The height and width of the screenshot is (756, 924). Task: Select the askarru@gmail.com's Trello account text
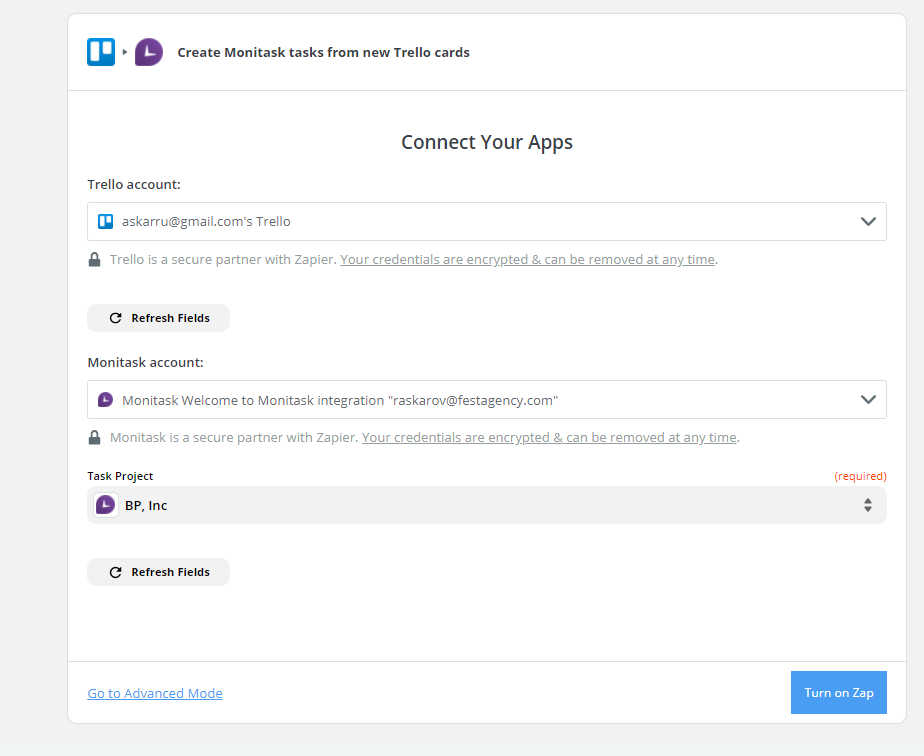click(x=206, y=221)
